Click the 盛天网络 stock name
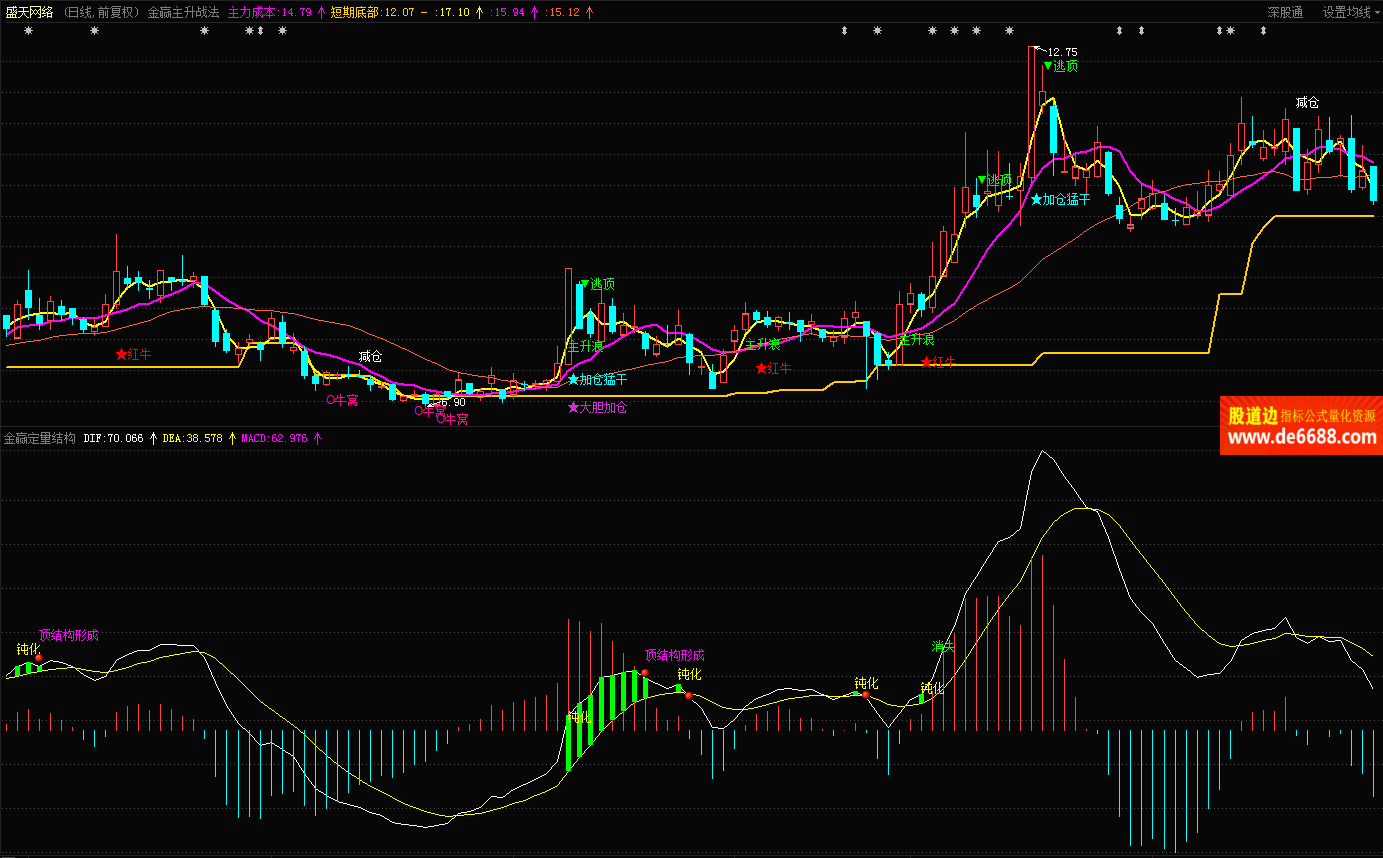 click(x=29, y=12)
